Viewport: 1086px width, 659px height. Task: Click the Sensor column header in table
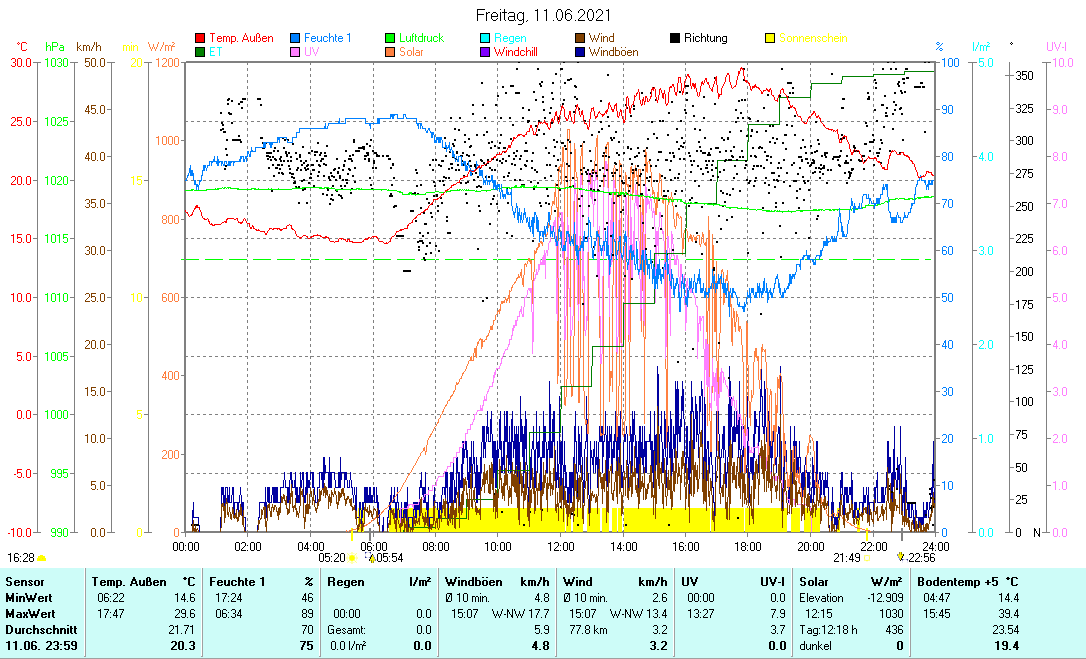tap(25, 581)
